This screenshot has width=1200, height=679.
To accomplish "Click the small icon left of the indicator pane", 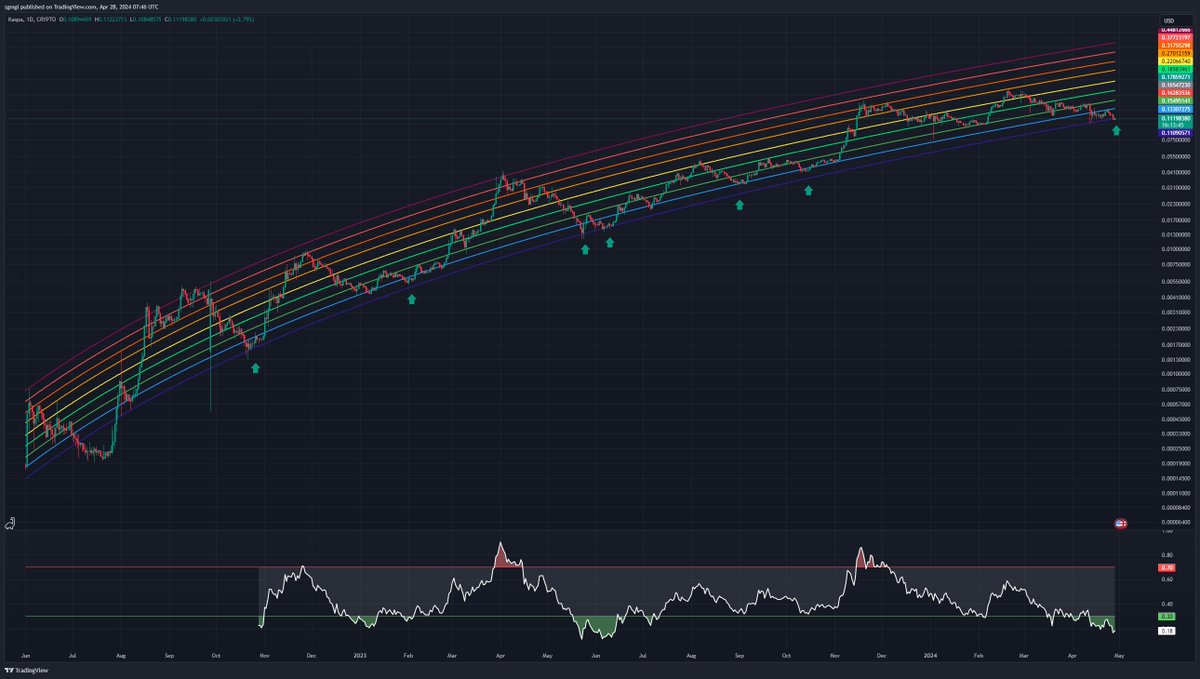I will pyautogui.click(x=10, y=522).
